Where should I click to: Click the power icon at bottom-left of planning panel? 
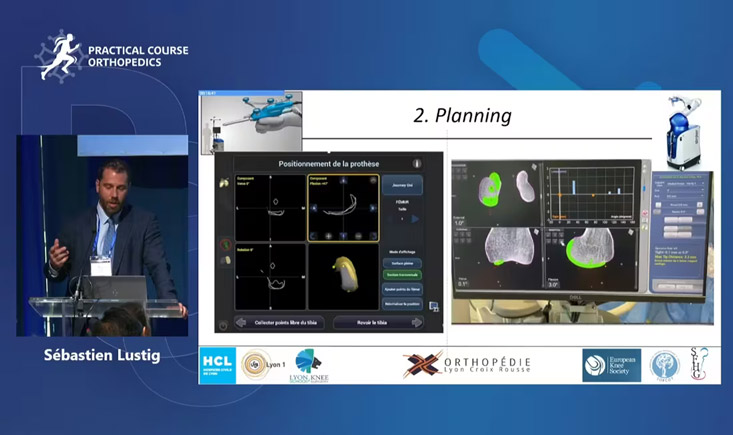222,324
